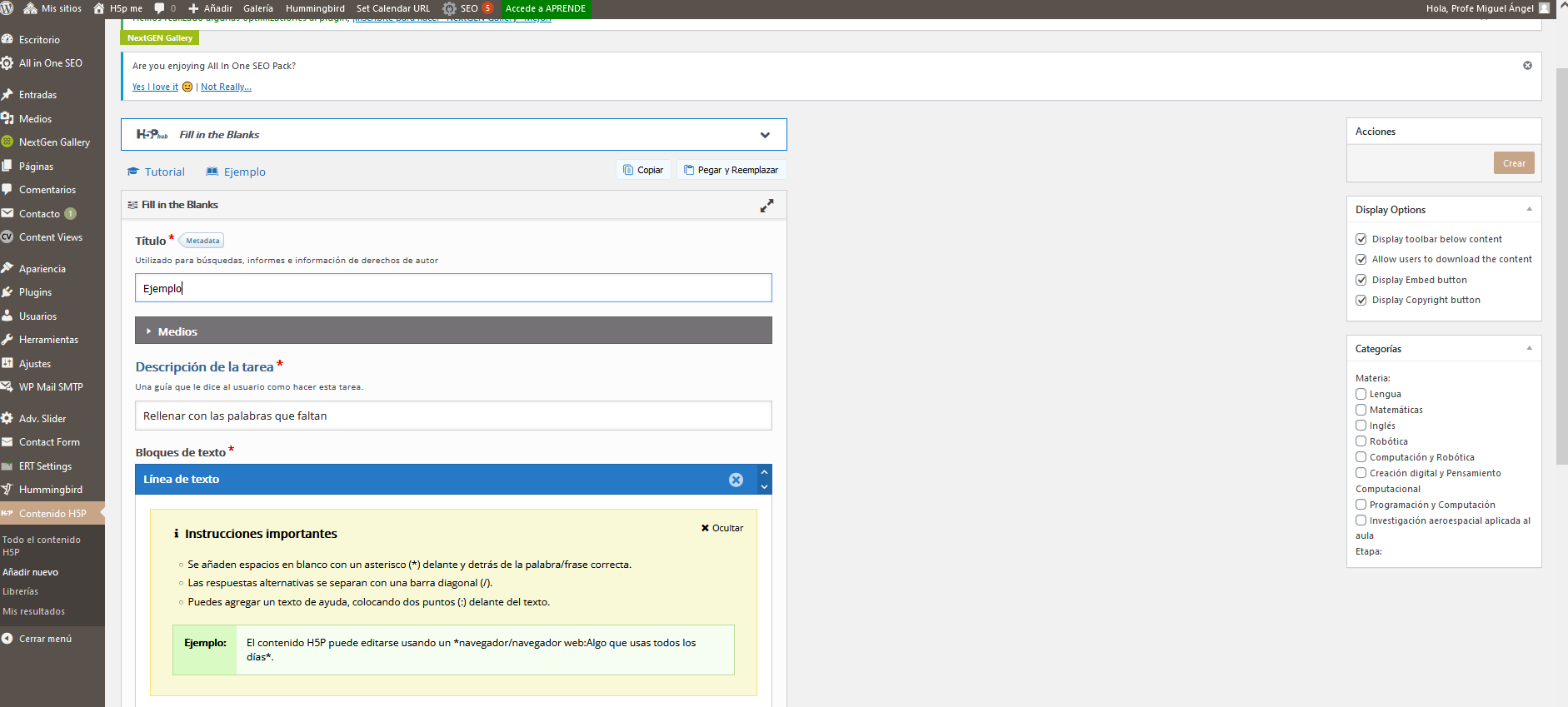Image resolution: width=1568 pixels, height=707 pixels.
Task: Open Hummingbird in the top admin bar
Action: click(x=315, y=8)
